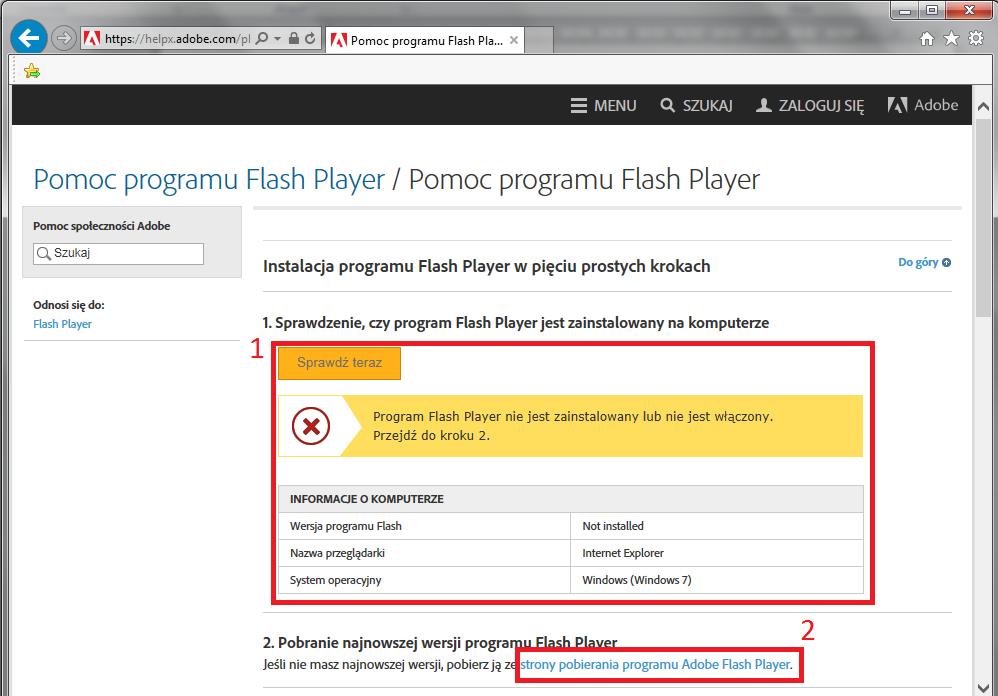
Task: Open Favorites with the star icon
Action: [951, 39]
